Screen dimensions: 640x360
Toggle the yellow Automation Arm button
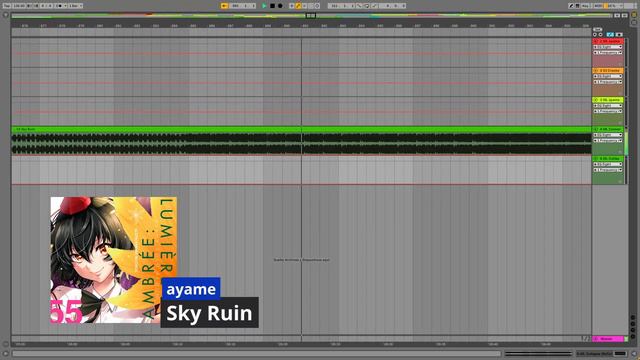click(x=298, y=6)
